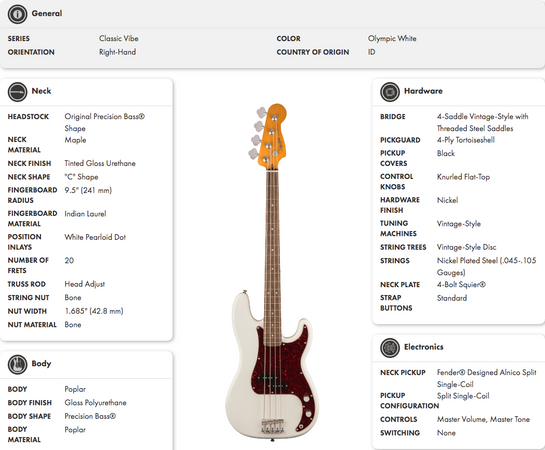Click the BODY row value 'Poplar'
The height and width of the screenshot is (450, 545).
click(75, 389)
